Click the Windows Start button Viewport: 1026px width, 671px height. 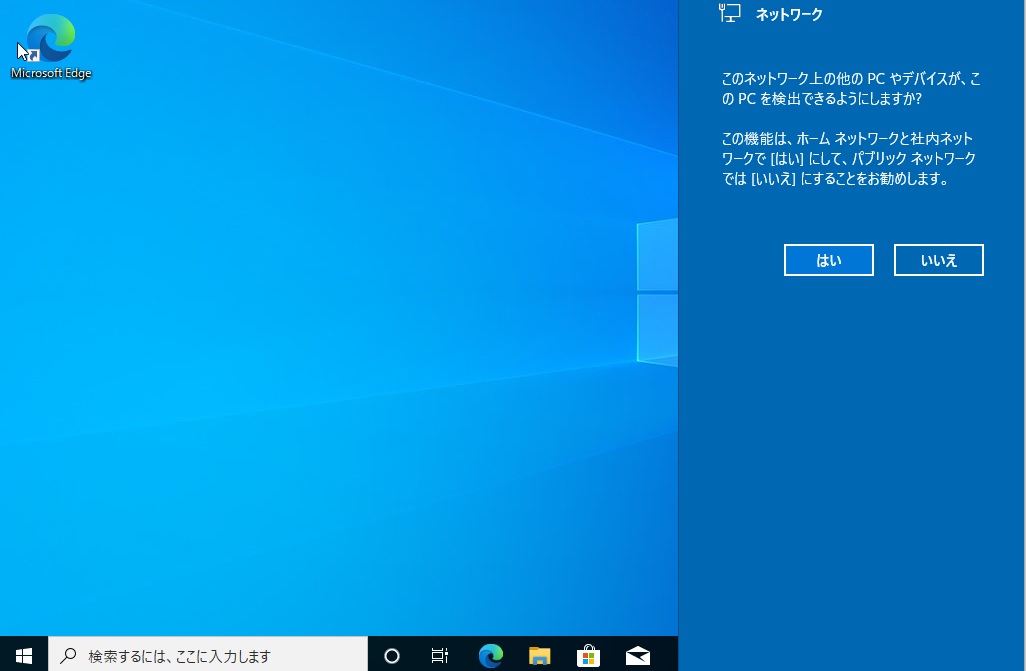[x=24, y=655]
